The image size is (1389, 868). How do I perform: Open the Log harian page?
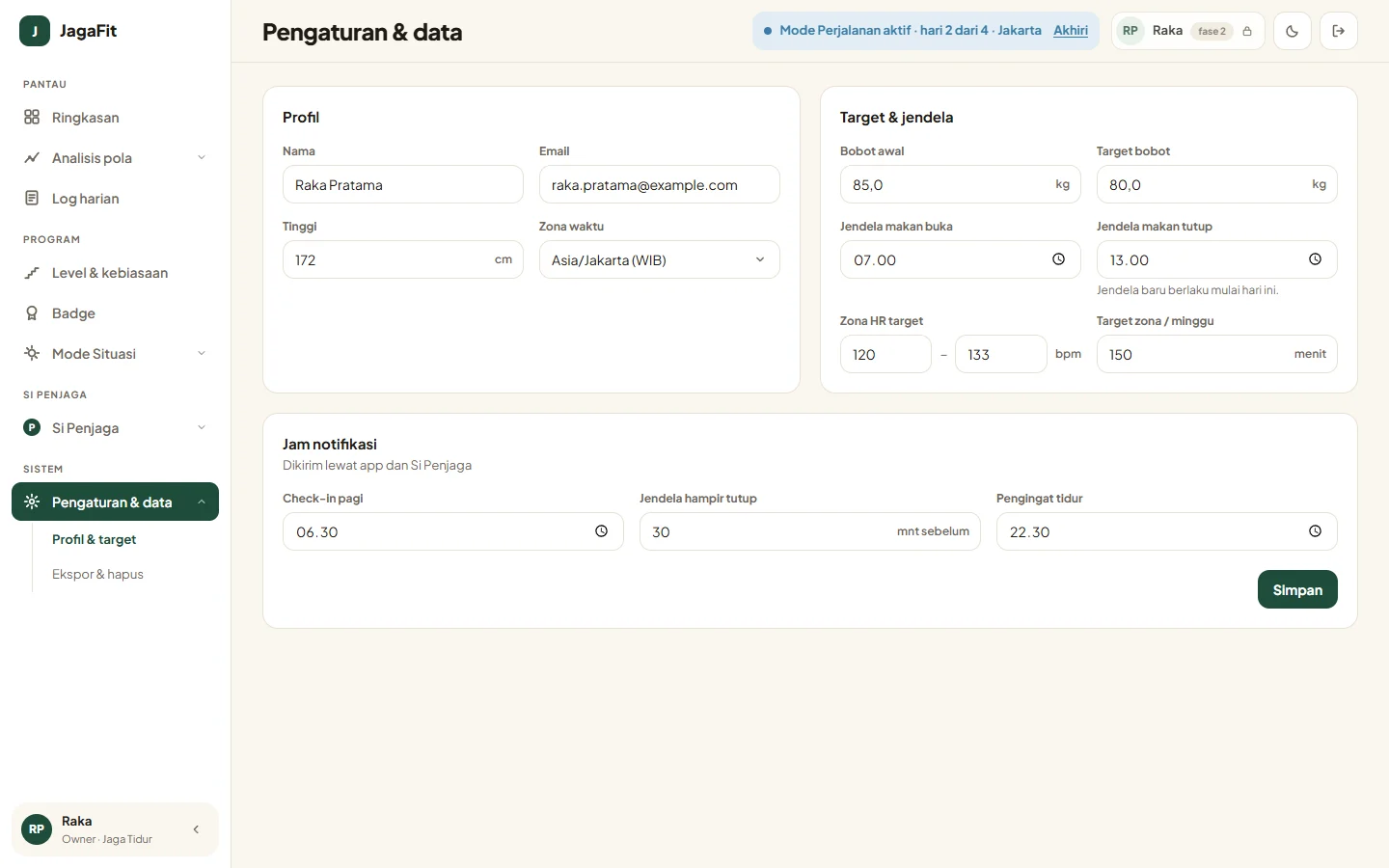(115, 199)
